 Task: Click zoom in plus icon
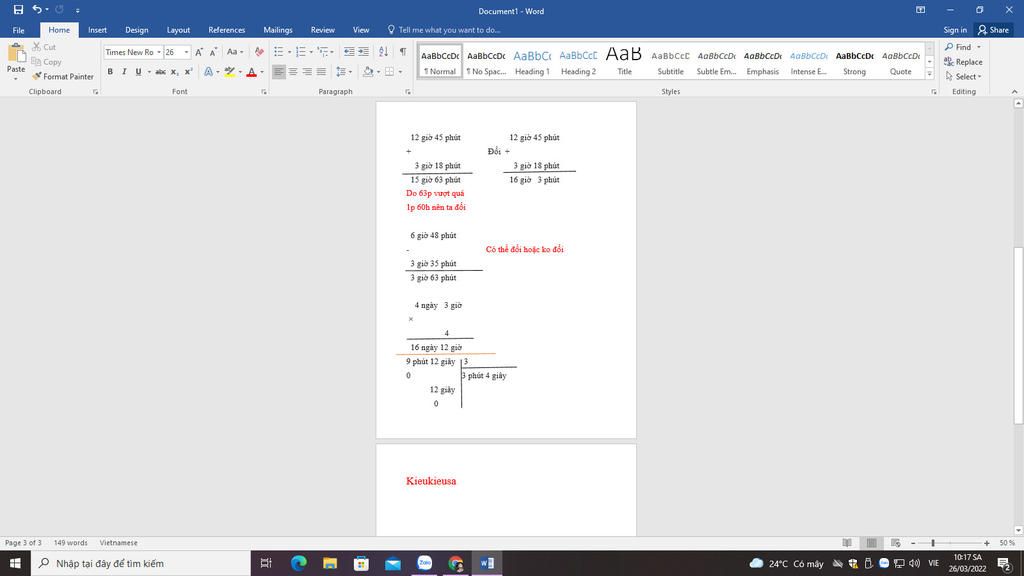click(x=987, y=543)
